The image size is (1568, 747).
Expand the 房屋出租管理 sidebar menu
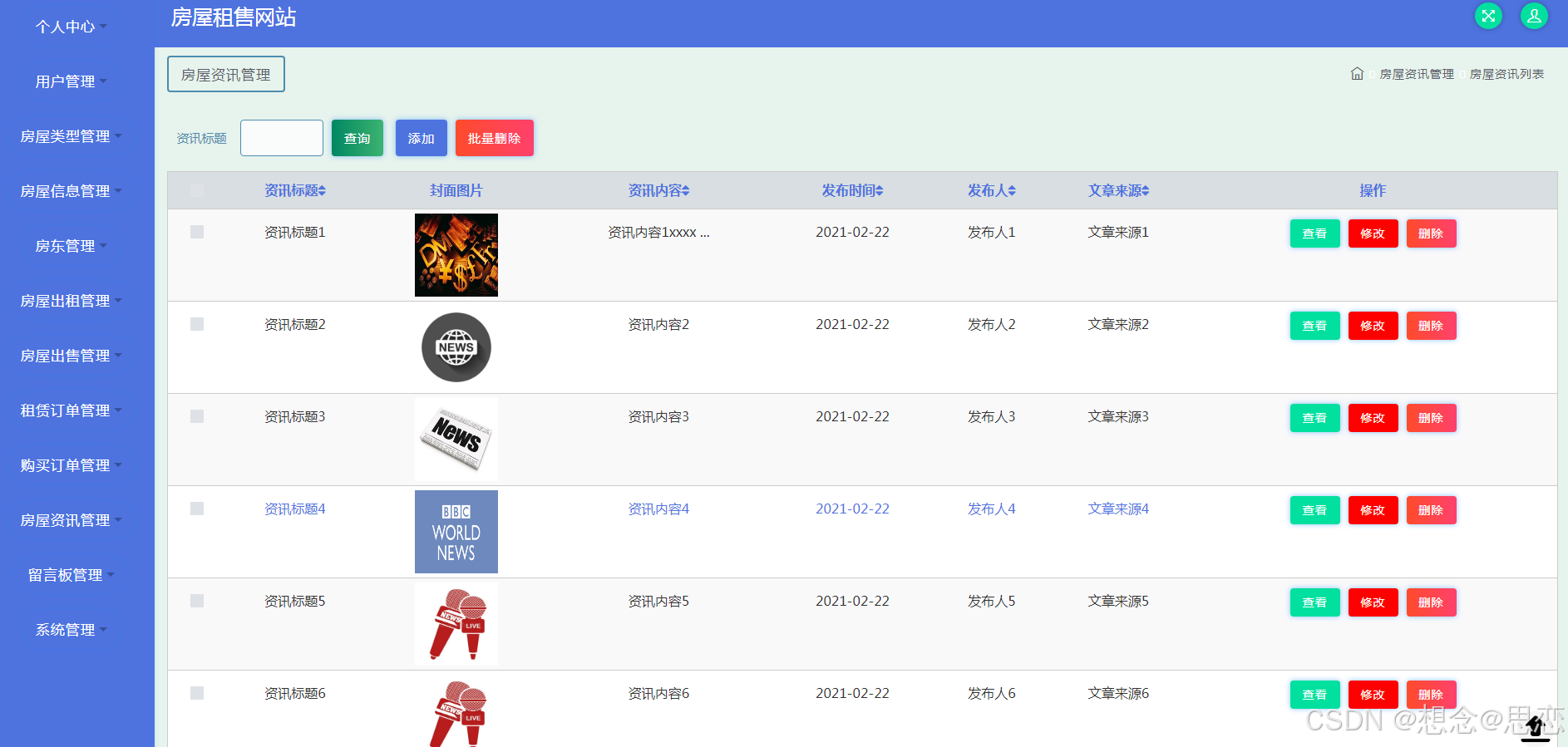point(71,301)
